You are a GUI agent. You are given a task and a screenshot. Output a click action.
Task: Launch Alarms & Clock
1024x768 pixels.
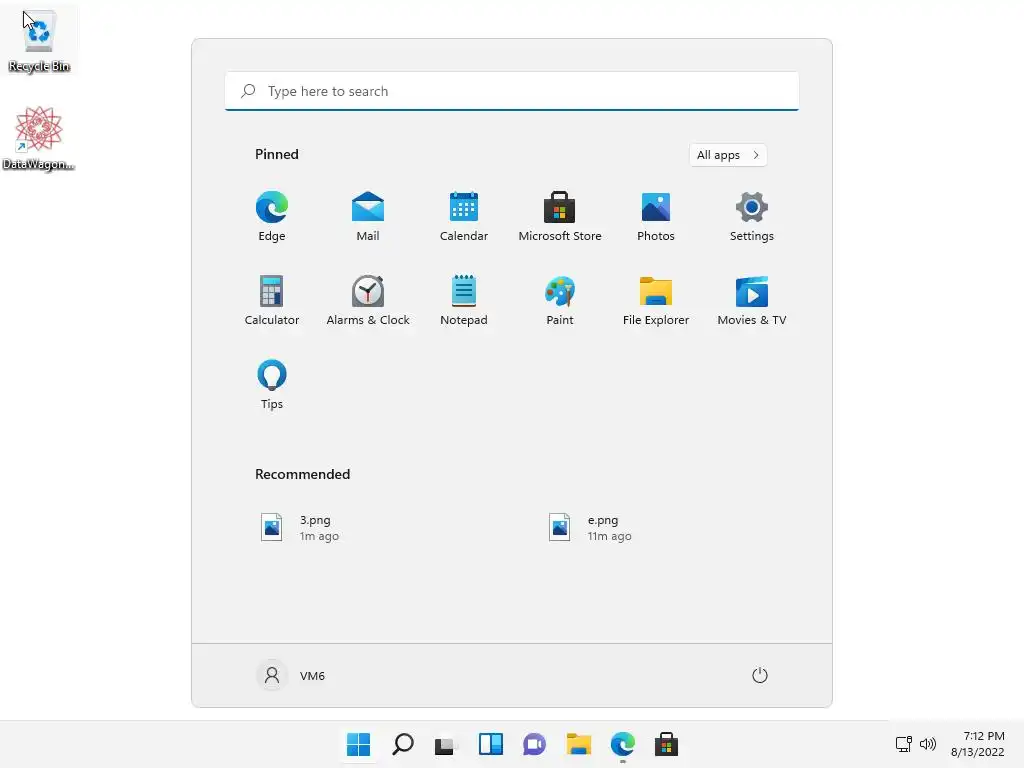coord(368,300)
